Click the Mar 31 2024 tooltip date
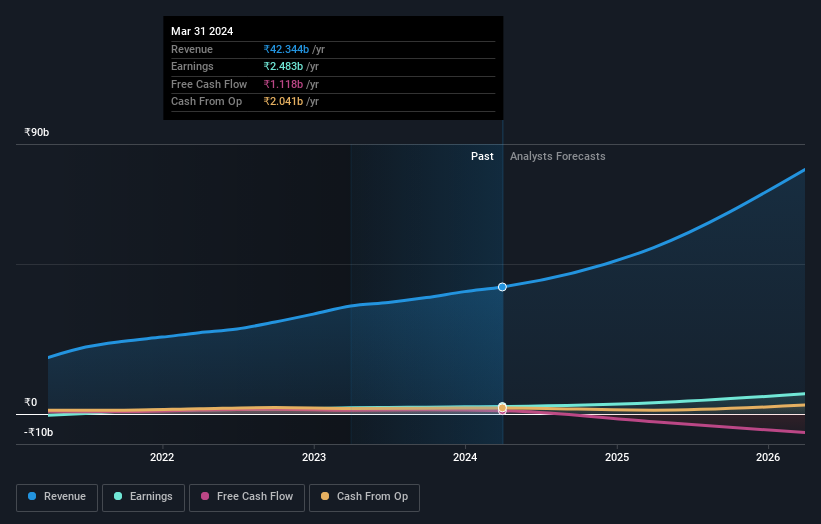The width and height of the screenshot is (821, 524). click(x=202, y=31)
